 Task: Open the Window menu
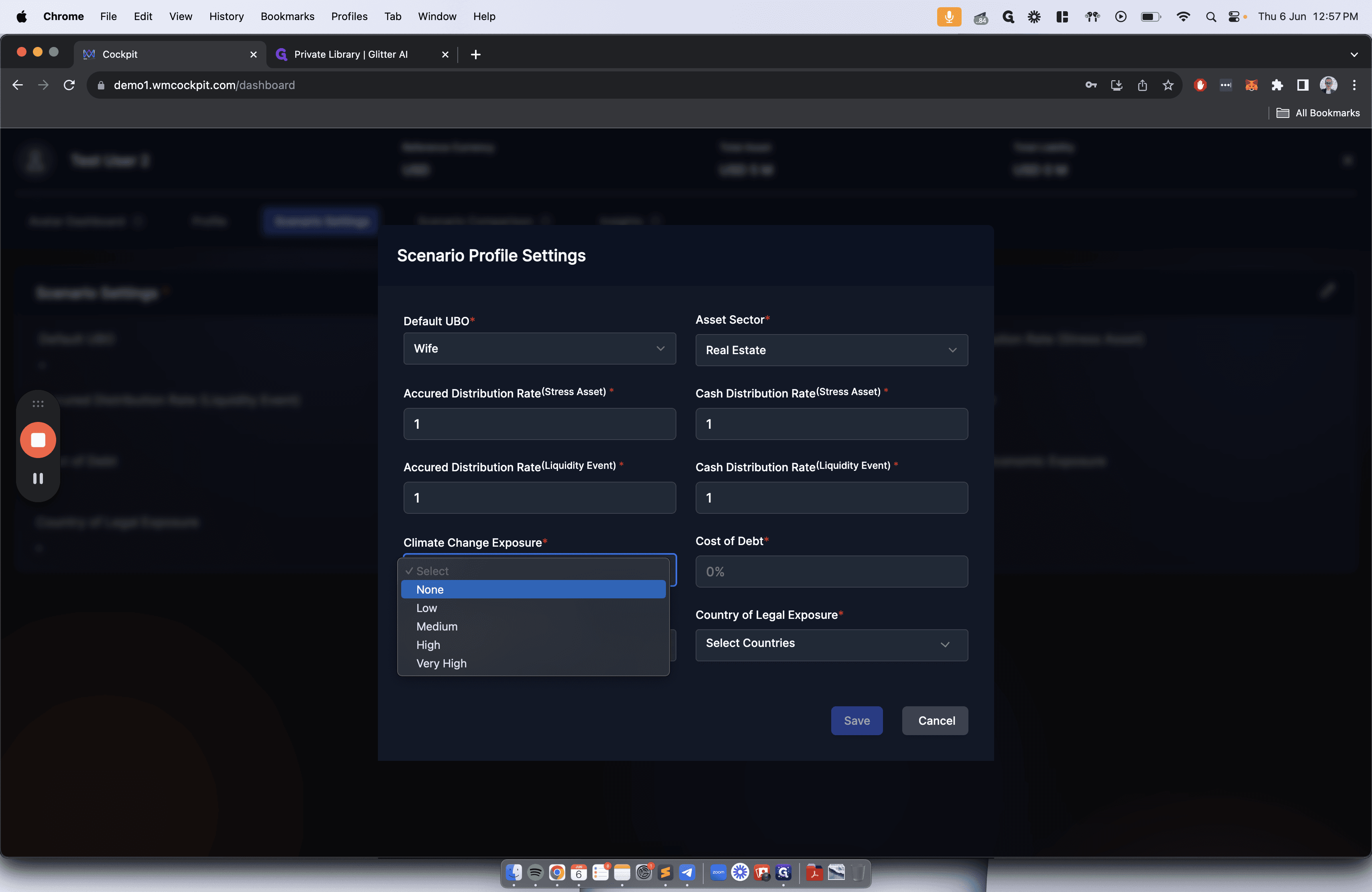pyautogui.click(x=437, y=17)
